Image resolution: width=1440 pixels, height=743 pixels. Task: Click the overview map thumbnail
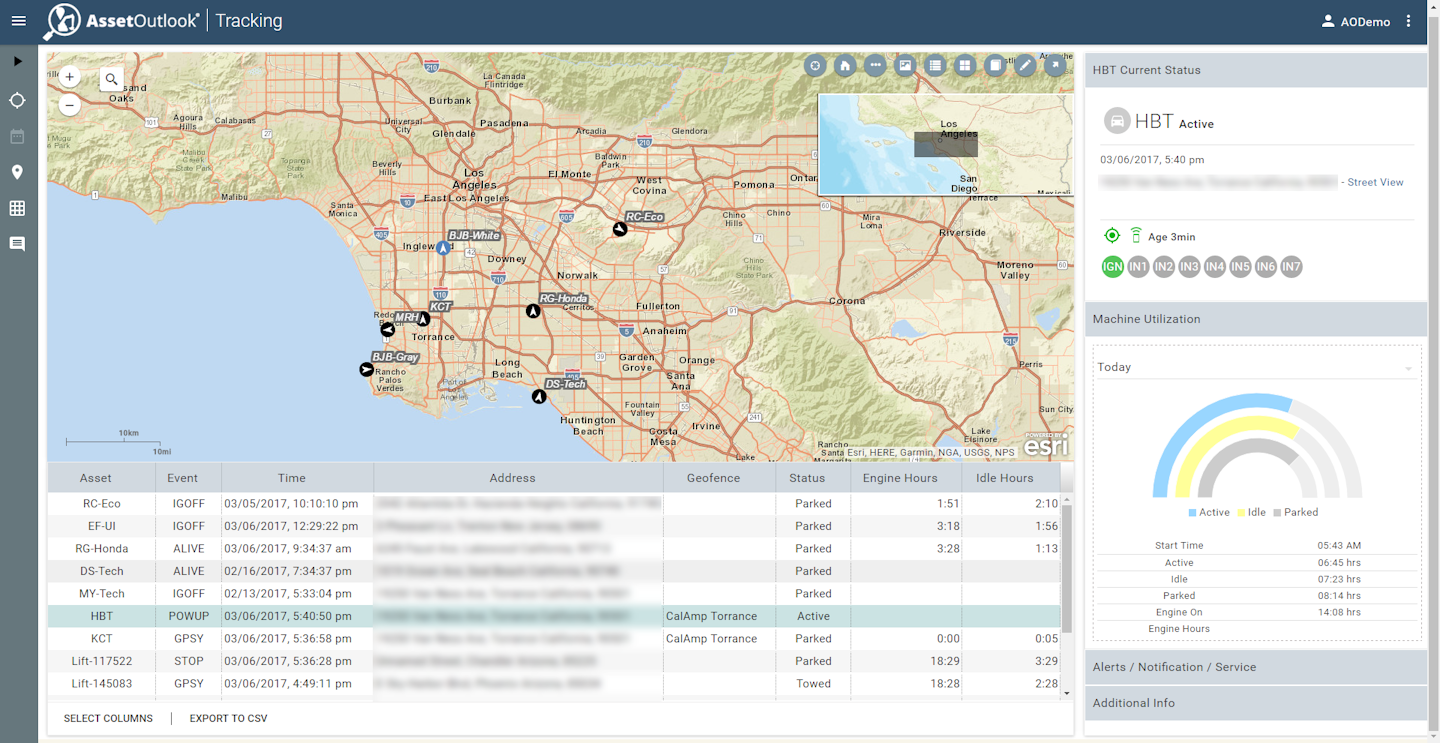945,144
